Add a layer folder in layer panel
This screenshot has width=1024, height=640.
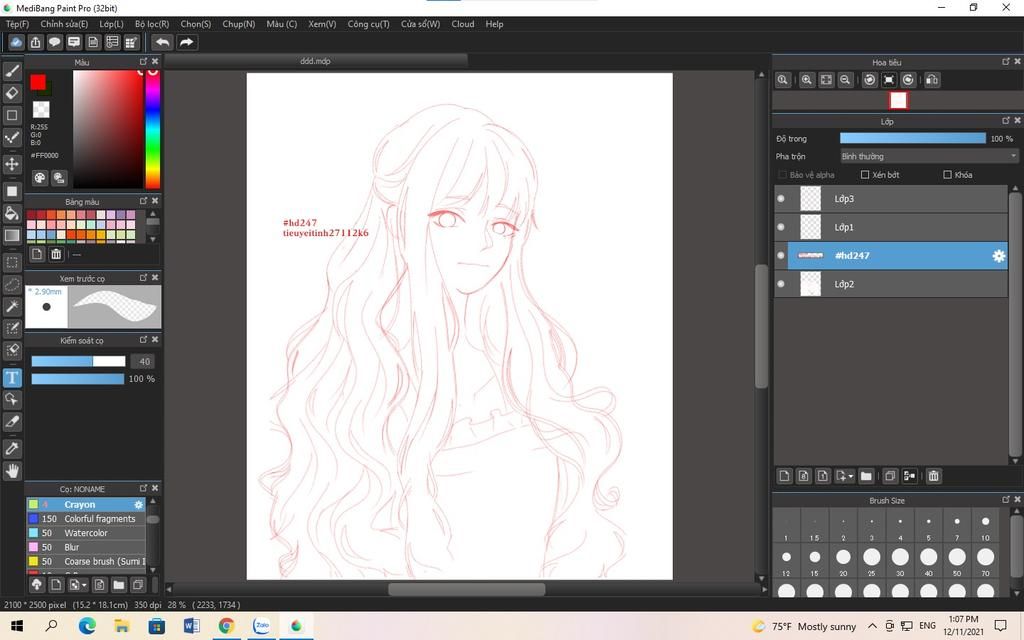(866, 476)
